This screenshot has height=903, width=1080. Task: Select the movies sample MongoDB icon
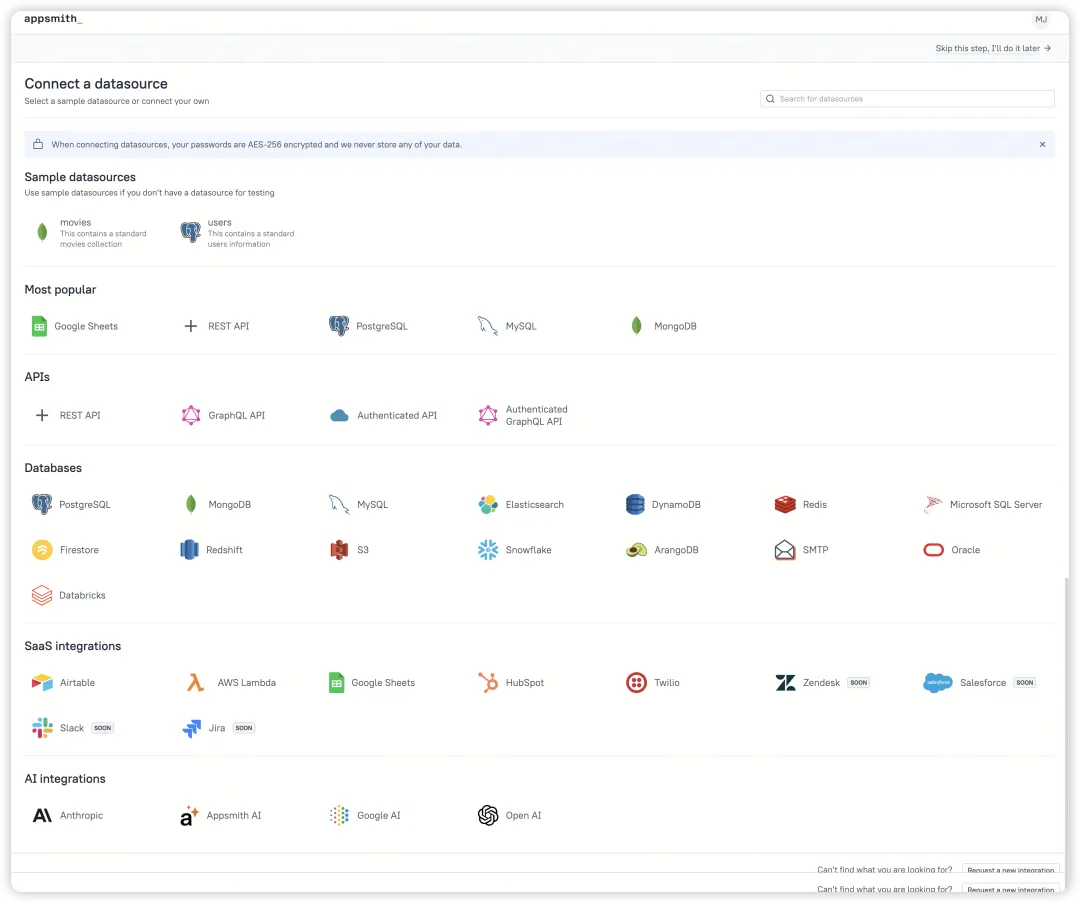[42, 233]
